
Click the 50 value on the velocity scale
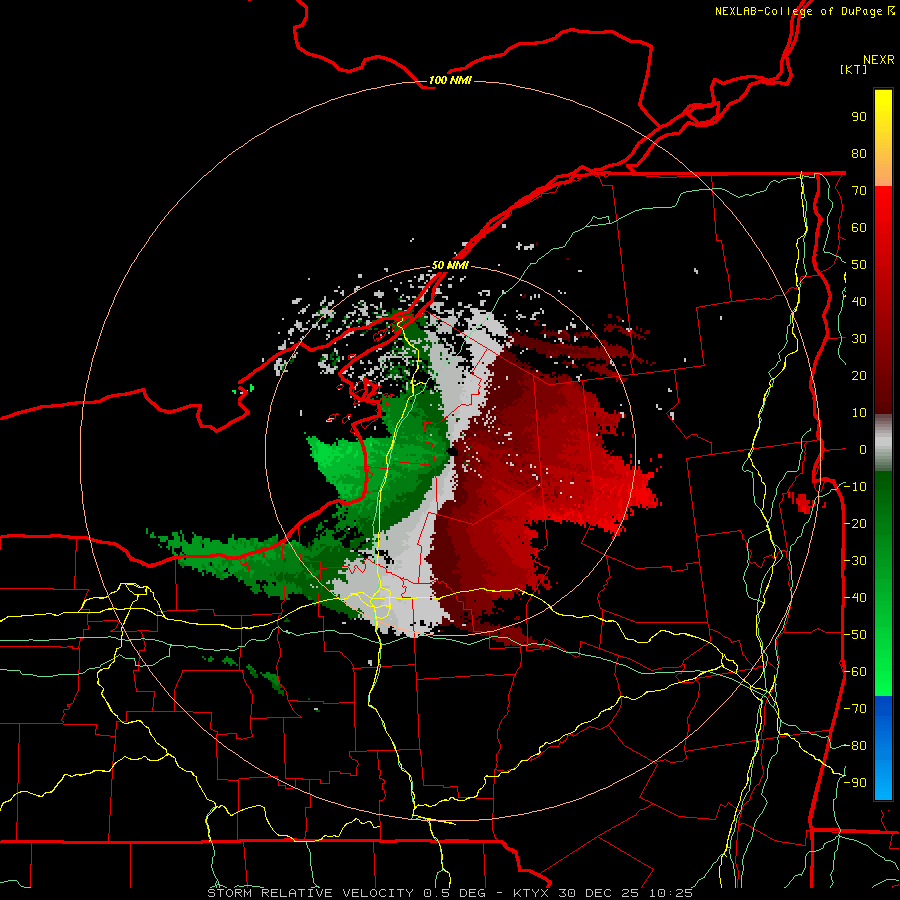(859, 265)
